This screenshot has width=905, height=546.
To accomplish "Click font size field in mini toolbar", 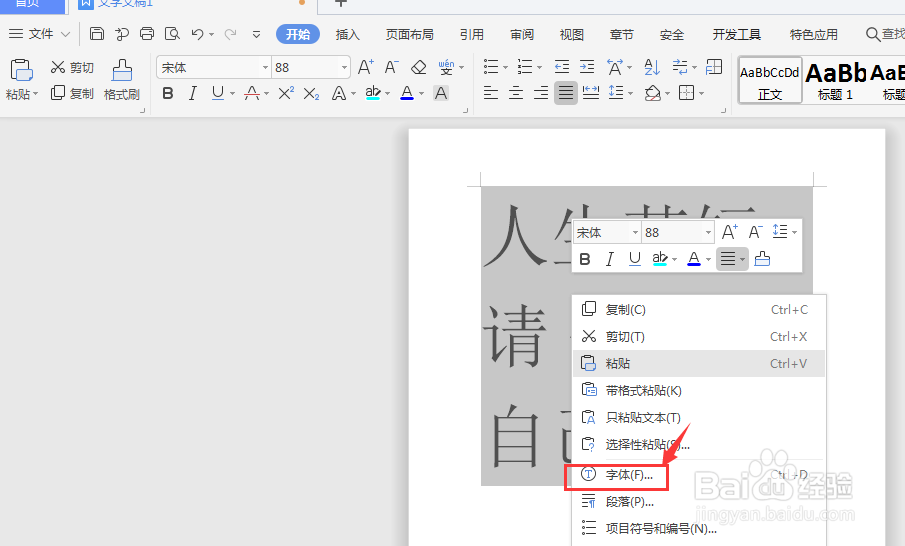I will (x=672, y=233).
